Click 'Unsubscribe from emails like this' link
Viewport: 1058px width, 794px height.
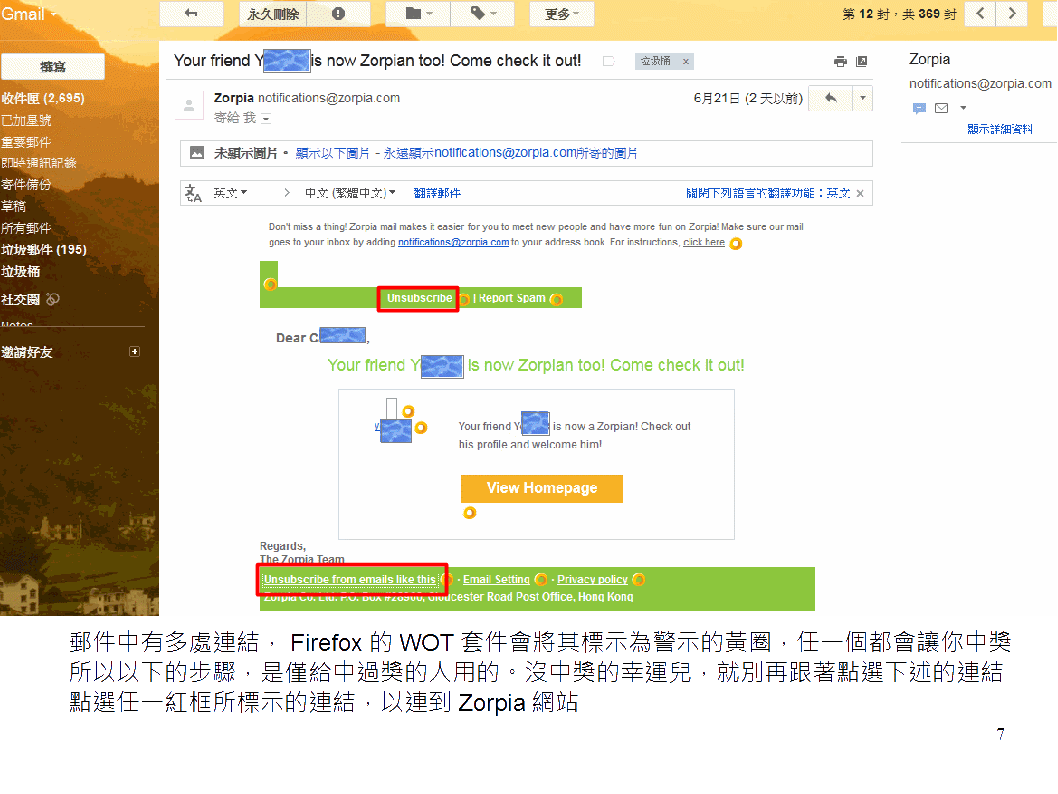[x=350, y=579]
